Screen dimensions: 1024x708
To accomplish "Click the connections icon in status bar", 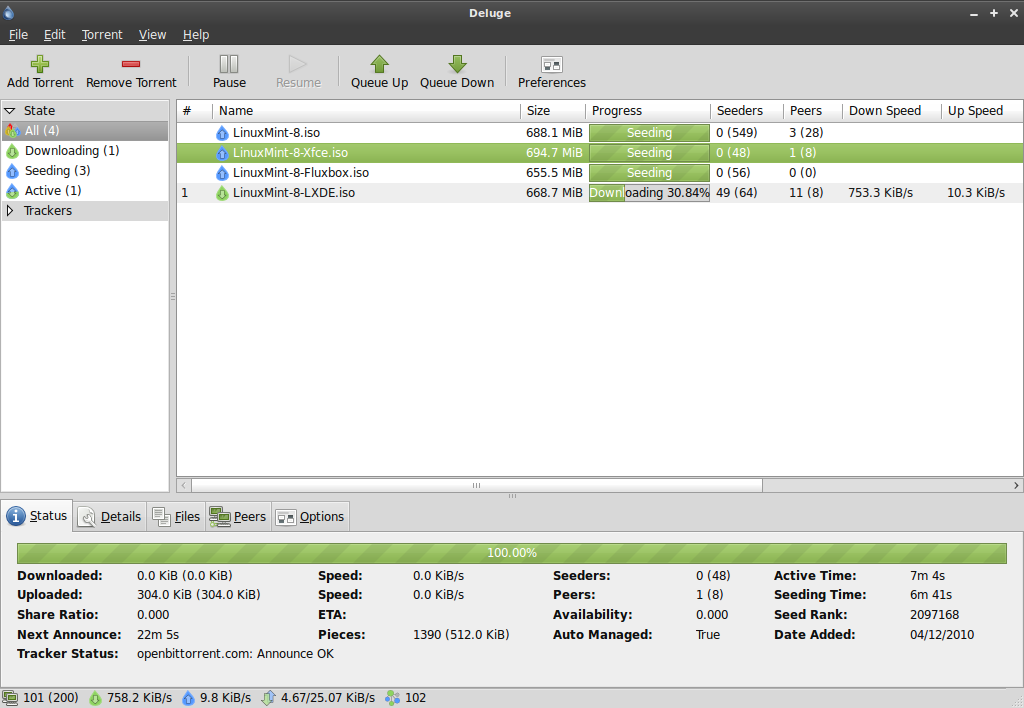I will [x=10, y=698].
